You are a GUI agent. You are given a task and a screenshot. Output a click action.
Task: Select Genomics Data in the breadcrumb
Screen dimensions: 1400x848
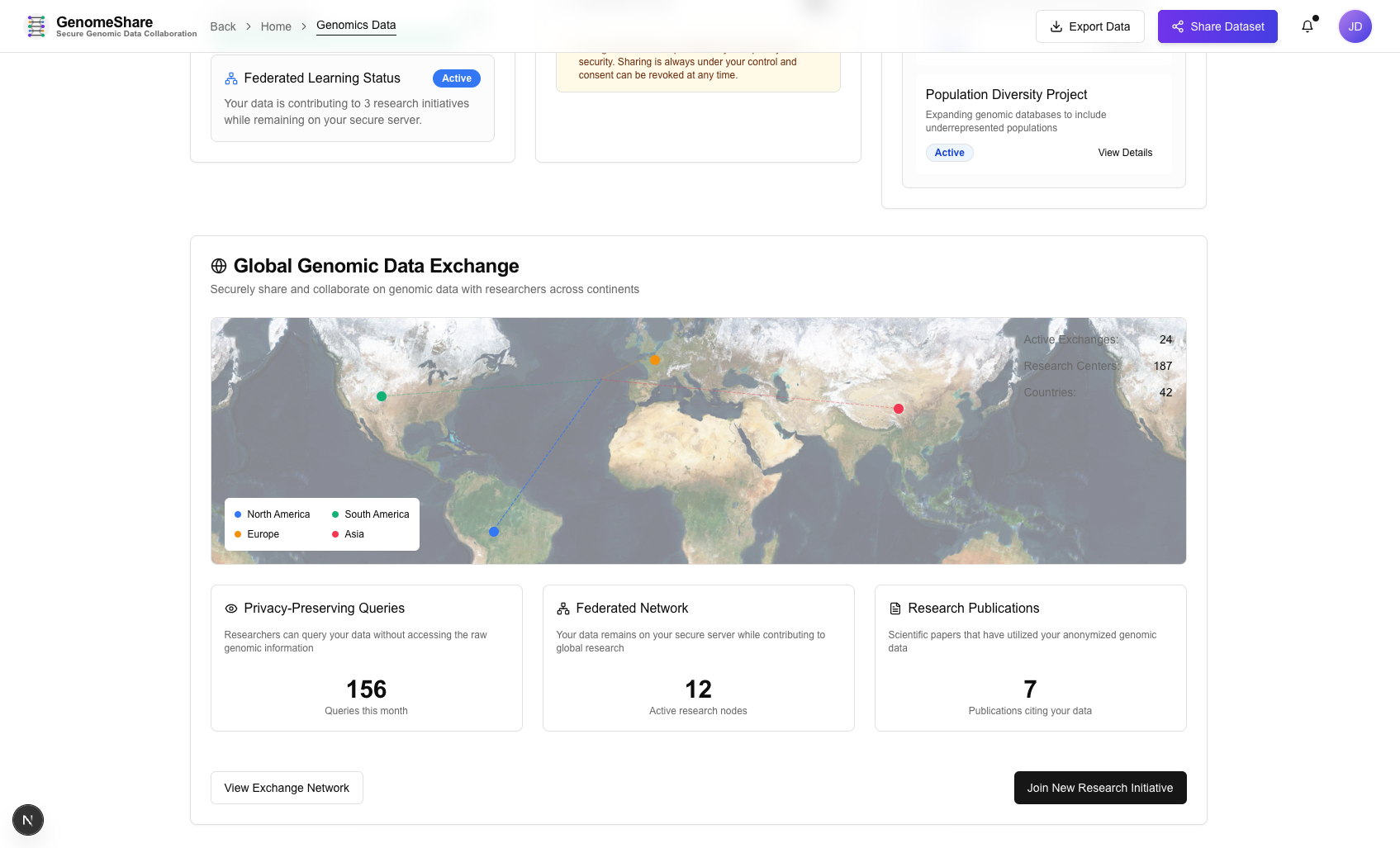pos(356,25)
